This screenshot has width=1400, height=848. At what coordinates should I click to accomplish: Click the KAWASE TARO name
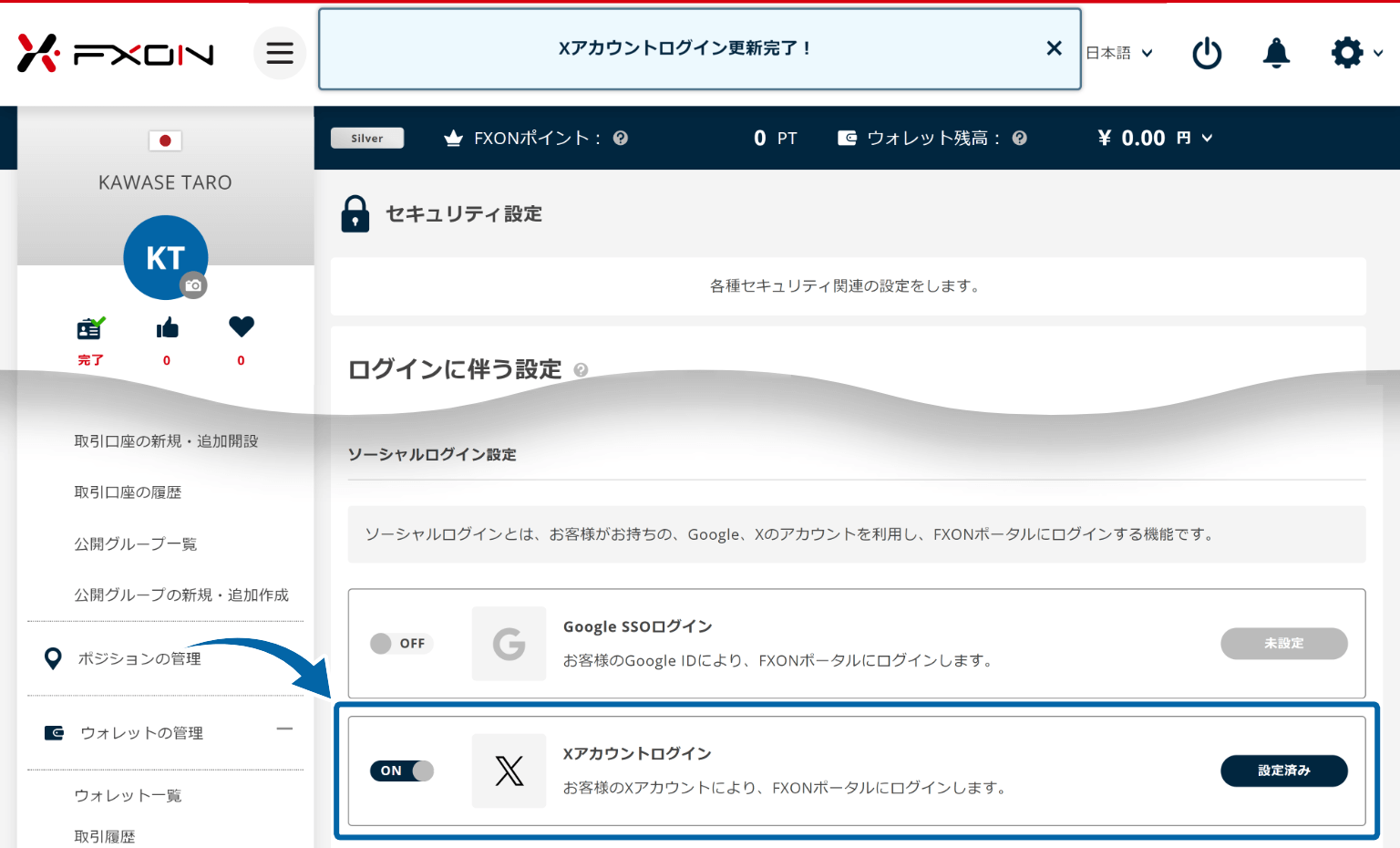coord(165,182)
